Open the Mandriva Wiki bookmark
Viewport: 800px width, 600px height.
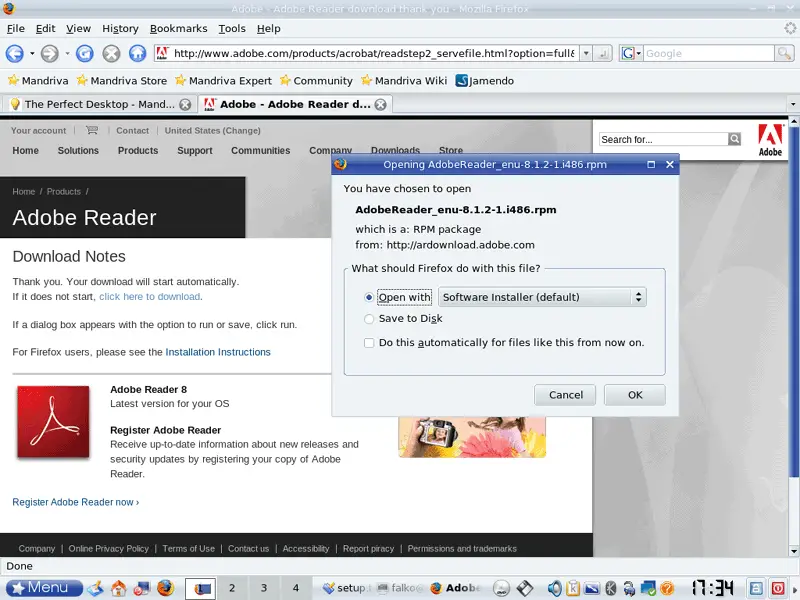click(404, 81)
